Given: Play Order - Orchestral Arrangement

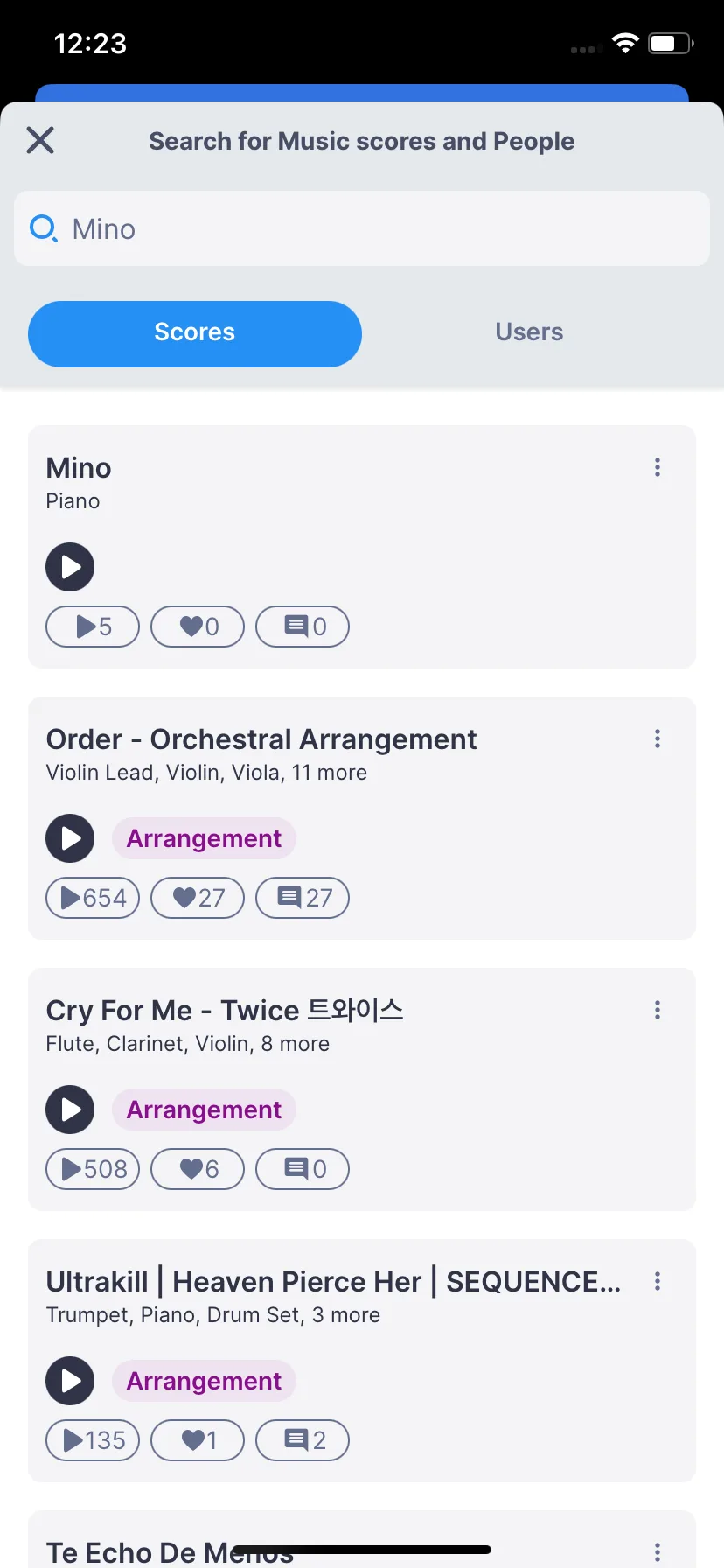Looking at the screenshot, I should [x=70, y=838].
